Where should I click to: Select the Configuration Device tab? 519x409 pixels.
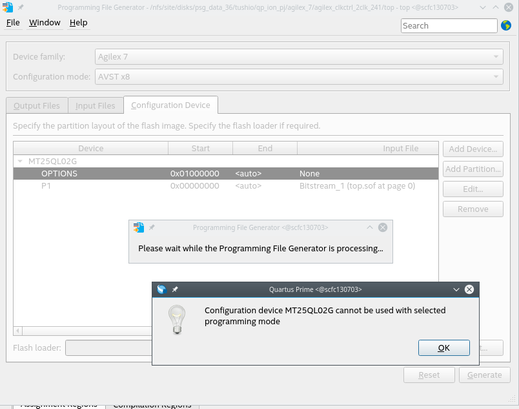pos(171,105)
